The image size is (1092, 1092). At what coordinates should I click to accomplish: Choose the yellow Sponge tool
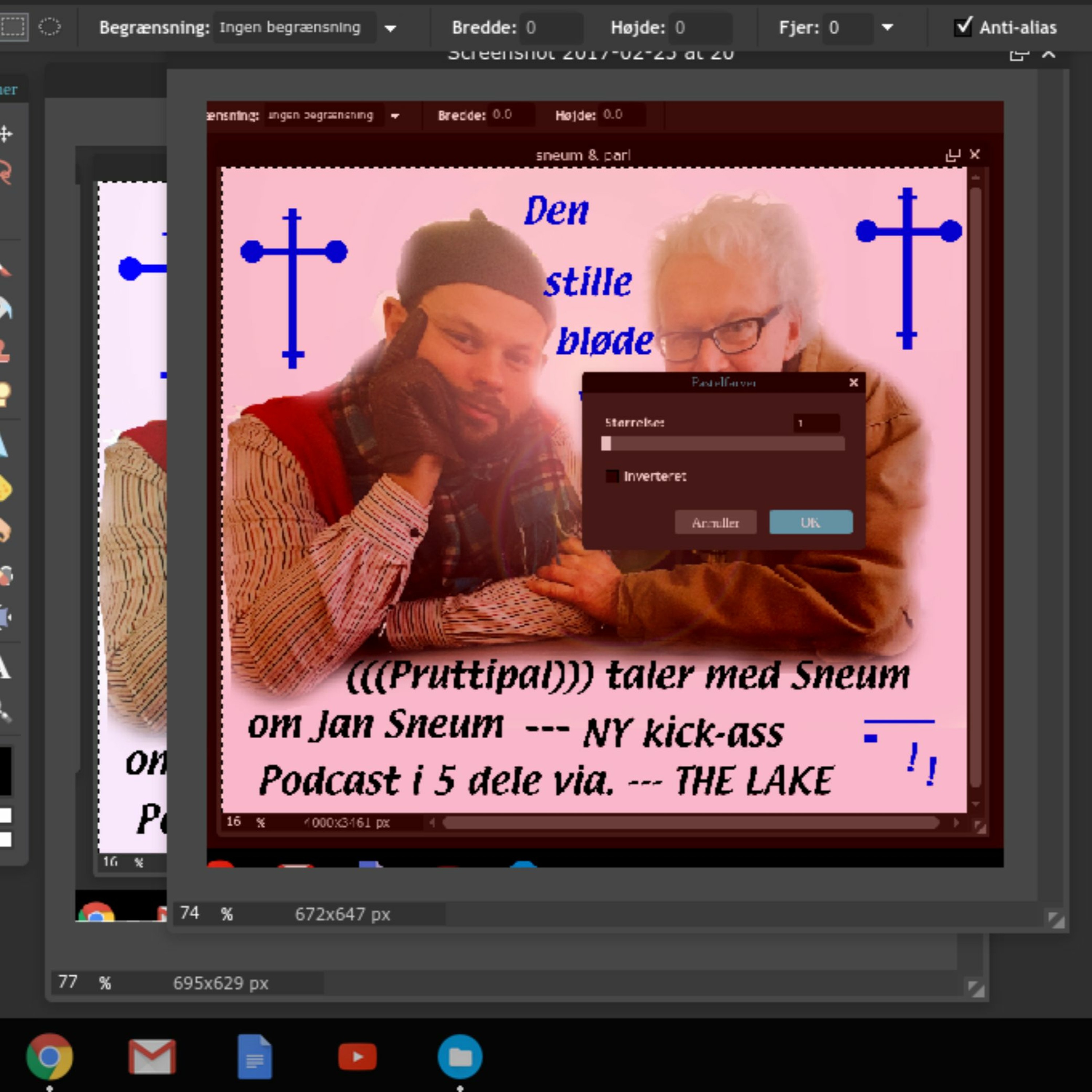coord(4,489)
